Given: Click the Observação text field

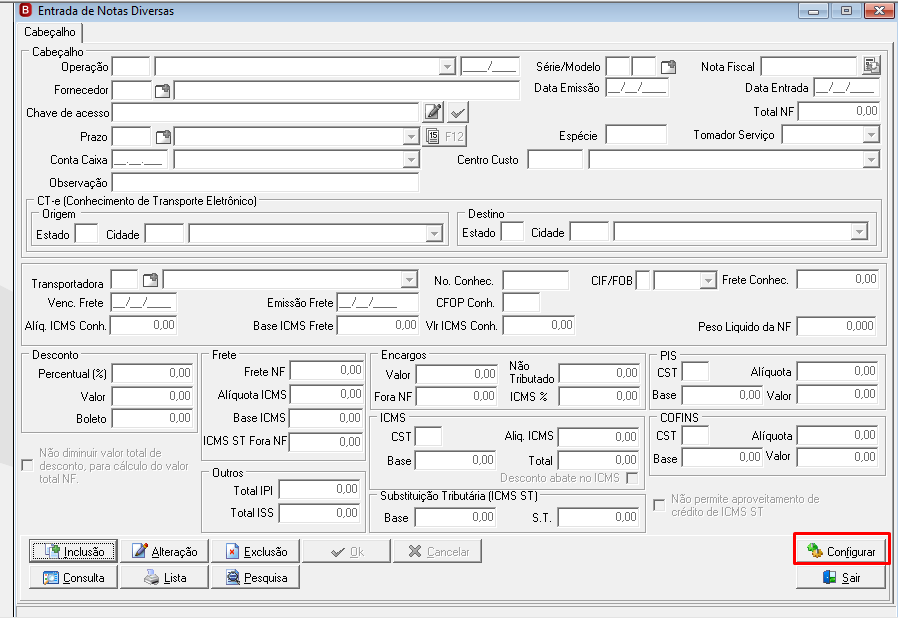Looking at the screenshot, I should point(265,183).
